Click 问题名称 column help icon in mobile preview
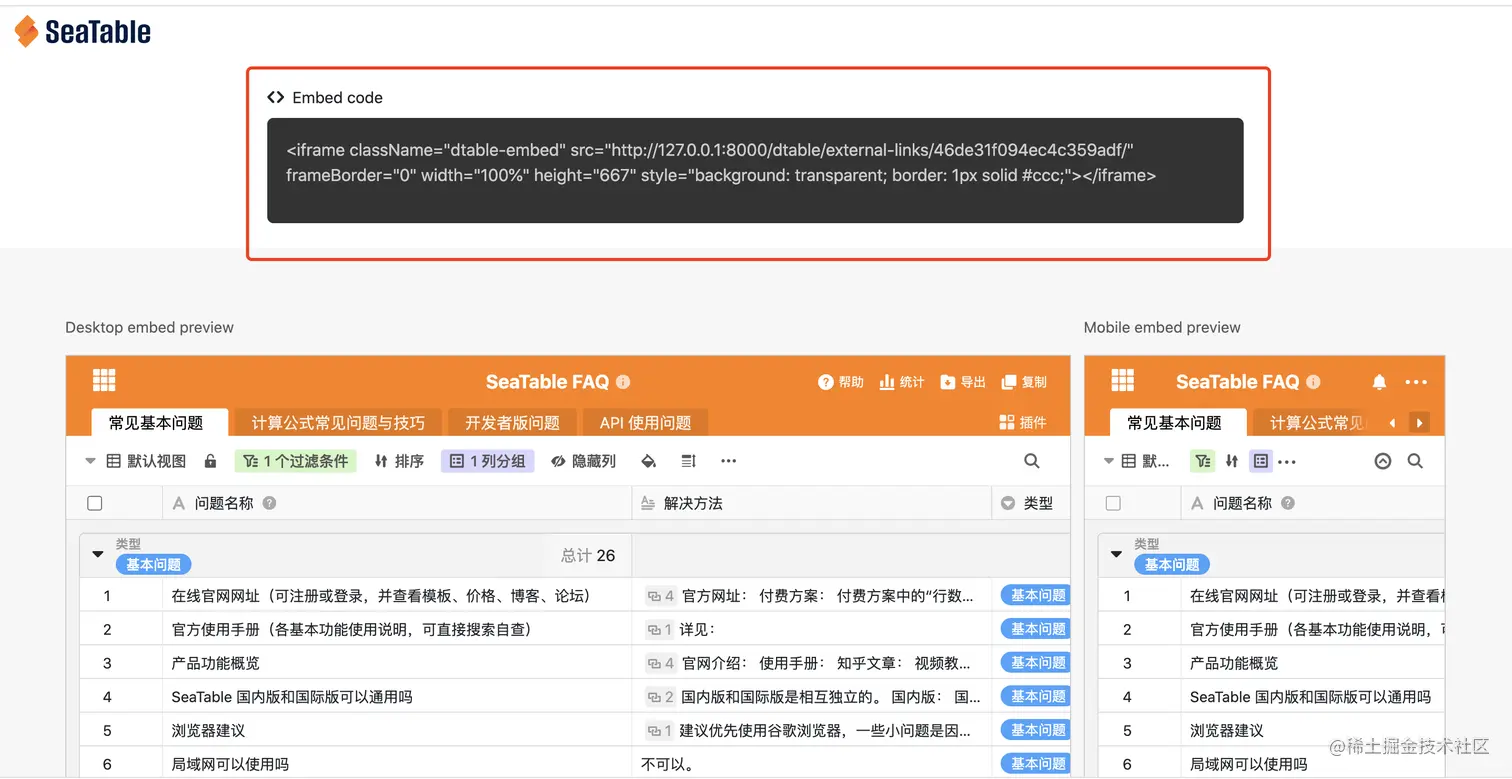This screenshot has height=779, width=1512. (x=1288, y=503)
